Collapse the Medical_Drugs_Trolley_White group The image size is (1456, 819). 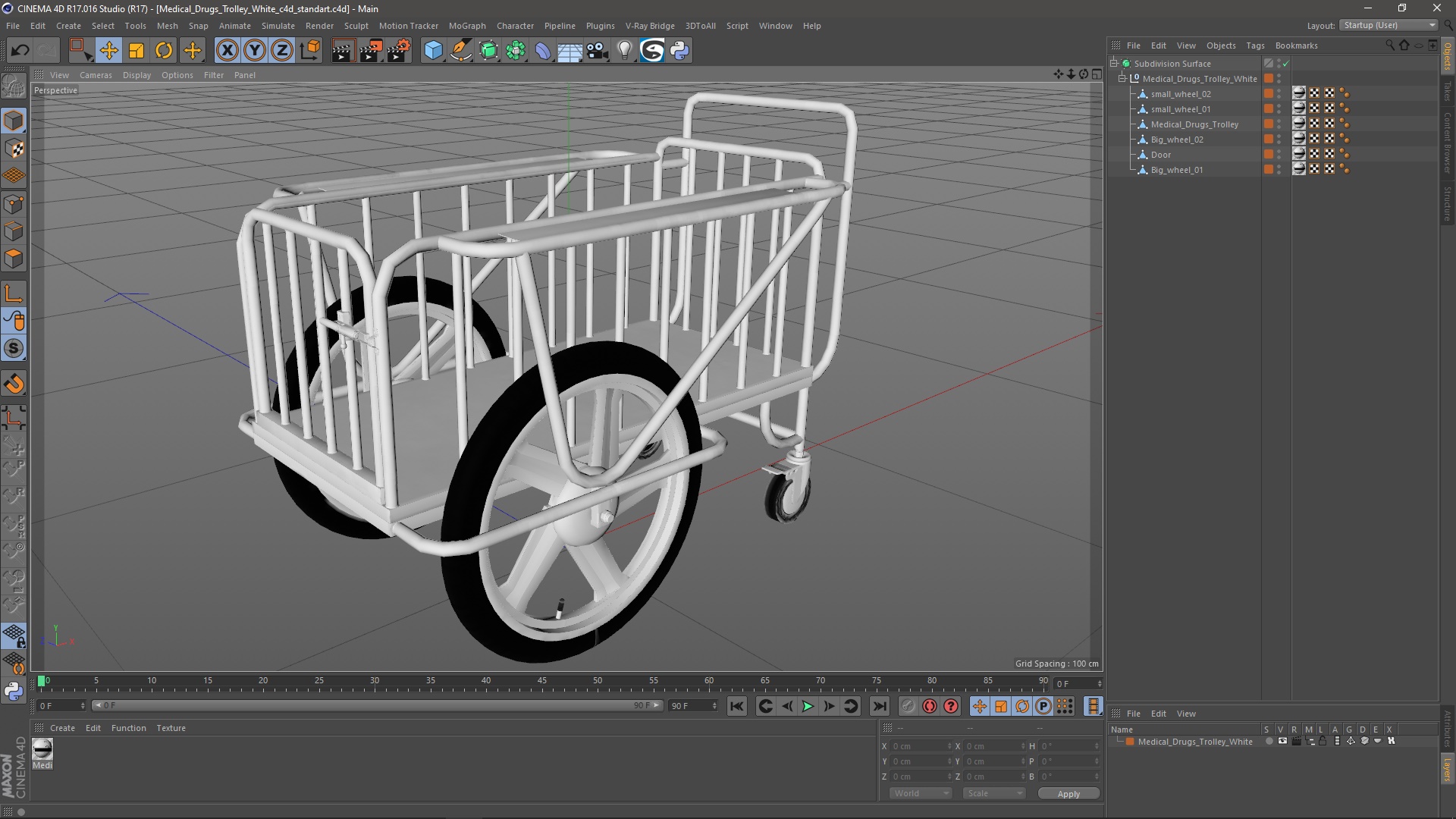[x=1122, y=78]
